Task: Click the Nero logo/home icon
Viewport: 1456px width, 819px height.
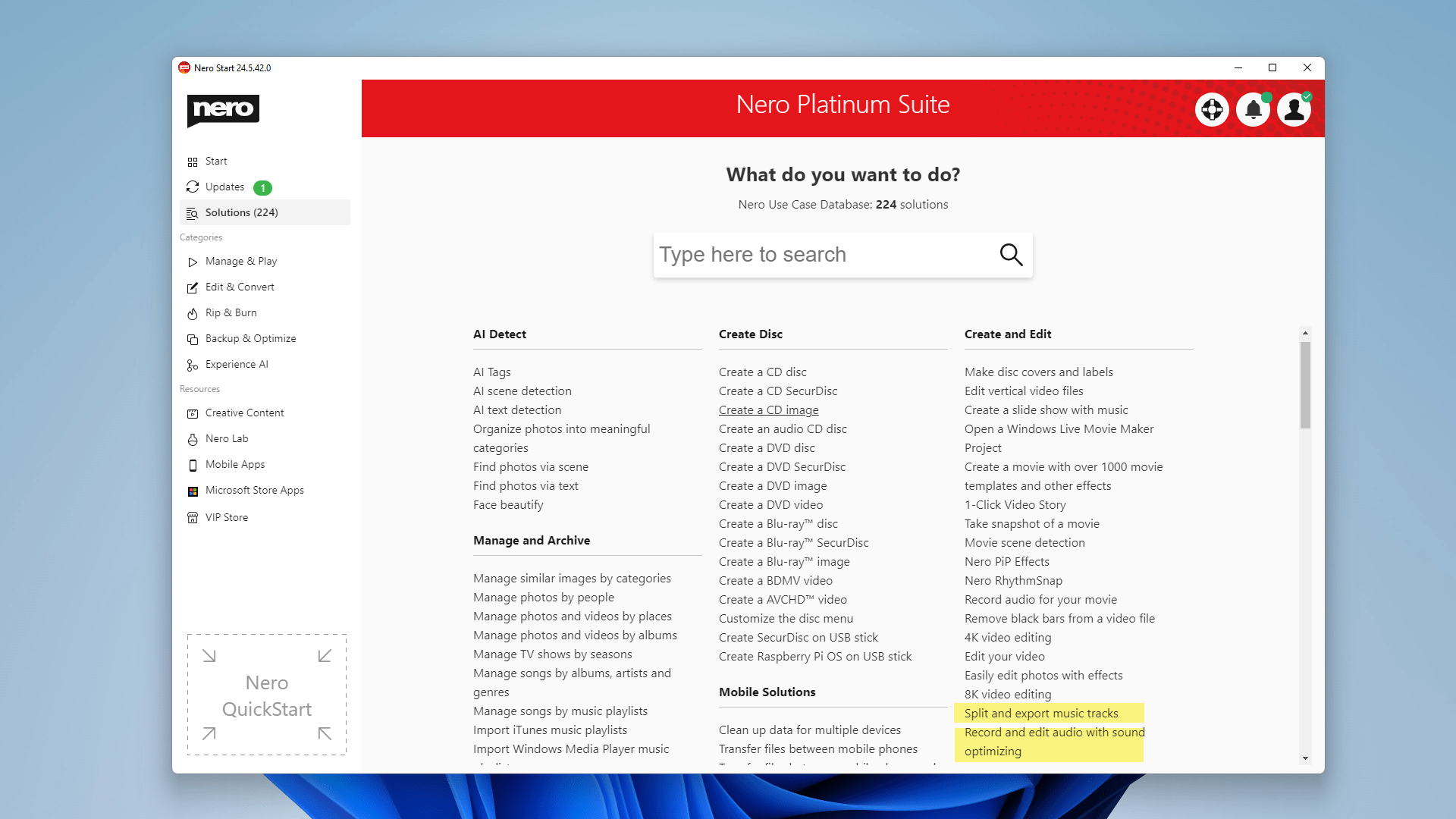Action: point(223,110)
